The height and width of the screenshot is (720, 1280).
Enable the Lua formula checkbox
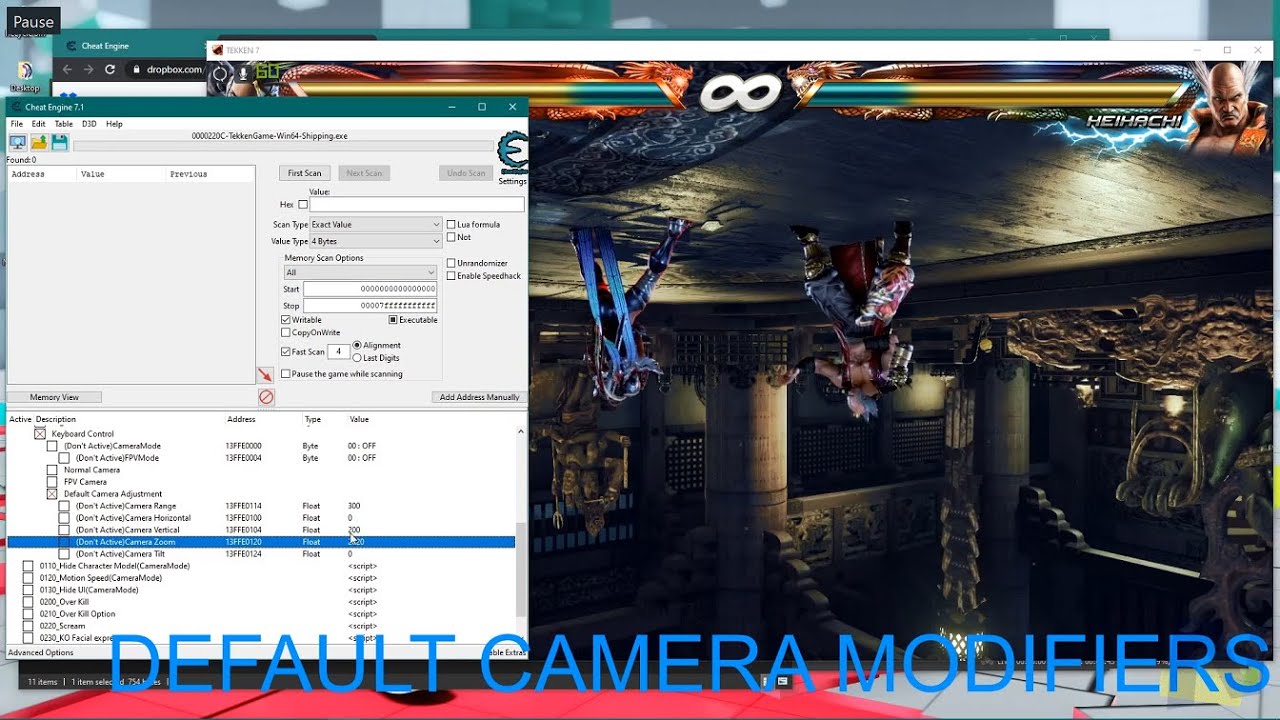click(x=451, y=224)
